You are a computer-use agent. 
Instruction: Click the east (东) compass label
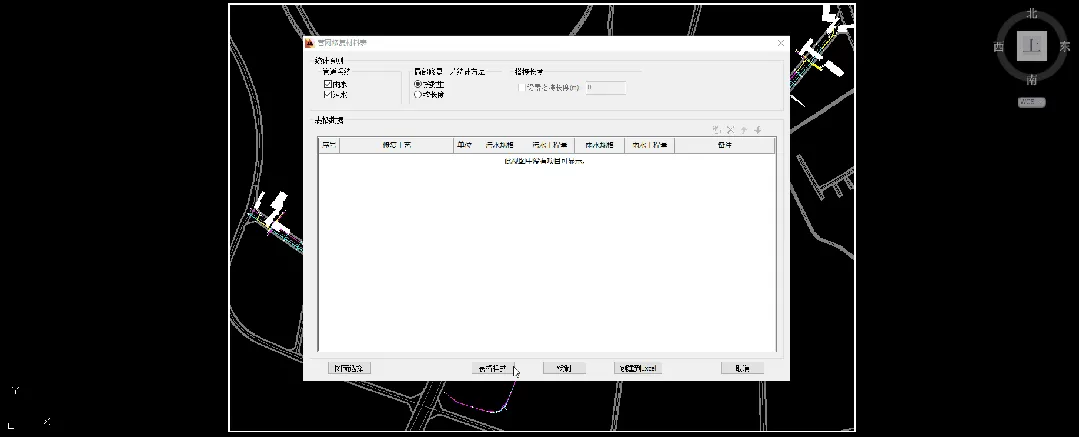coord(1064,47)
